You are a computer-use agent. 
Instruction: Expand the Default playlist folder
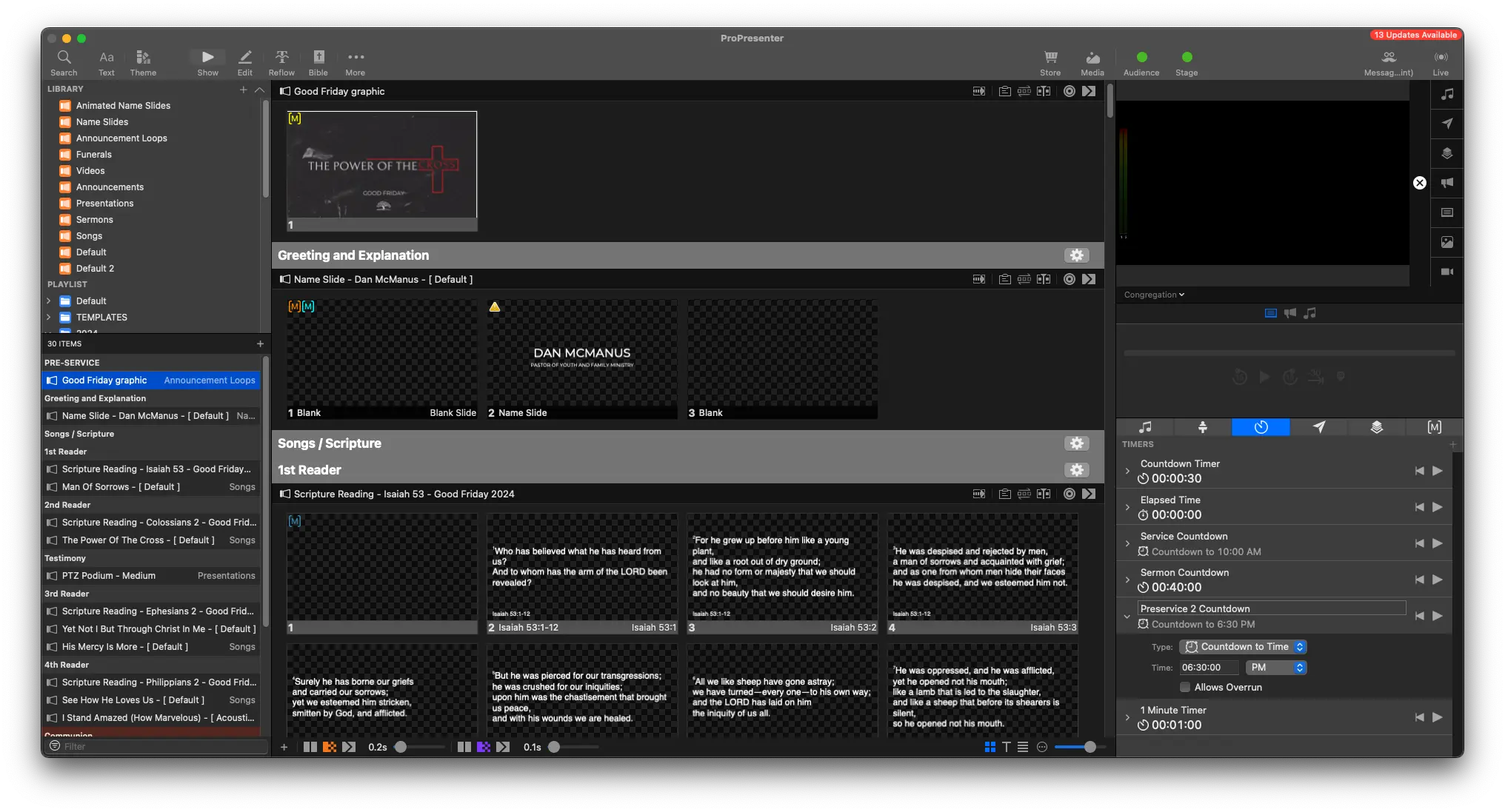click(49, 301)
